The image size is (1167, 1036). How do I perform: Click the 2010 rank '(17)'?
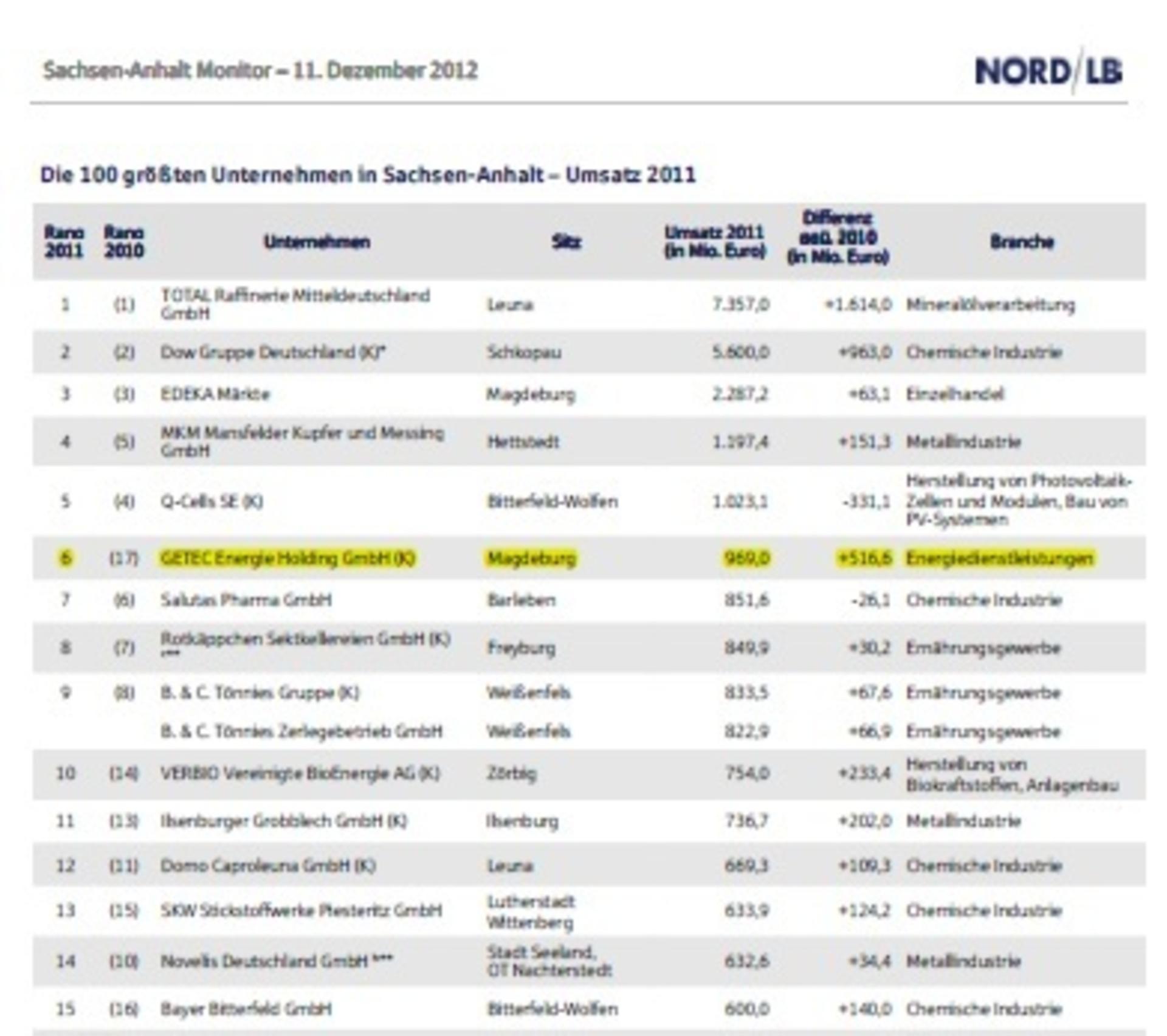click(x=124, y=558)
